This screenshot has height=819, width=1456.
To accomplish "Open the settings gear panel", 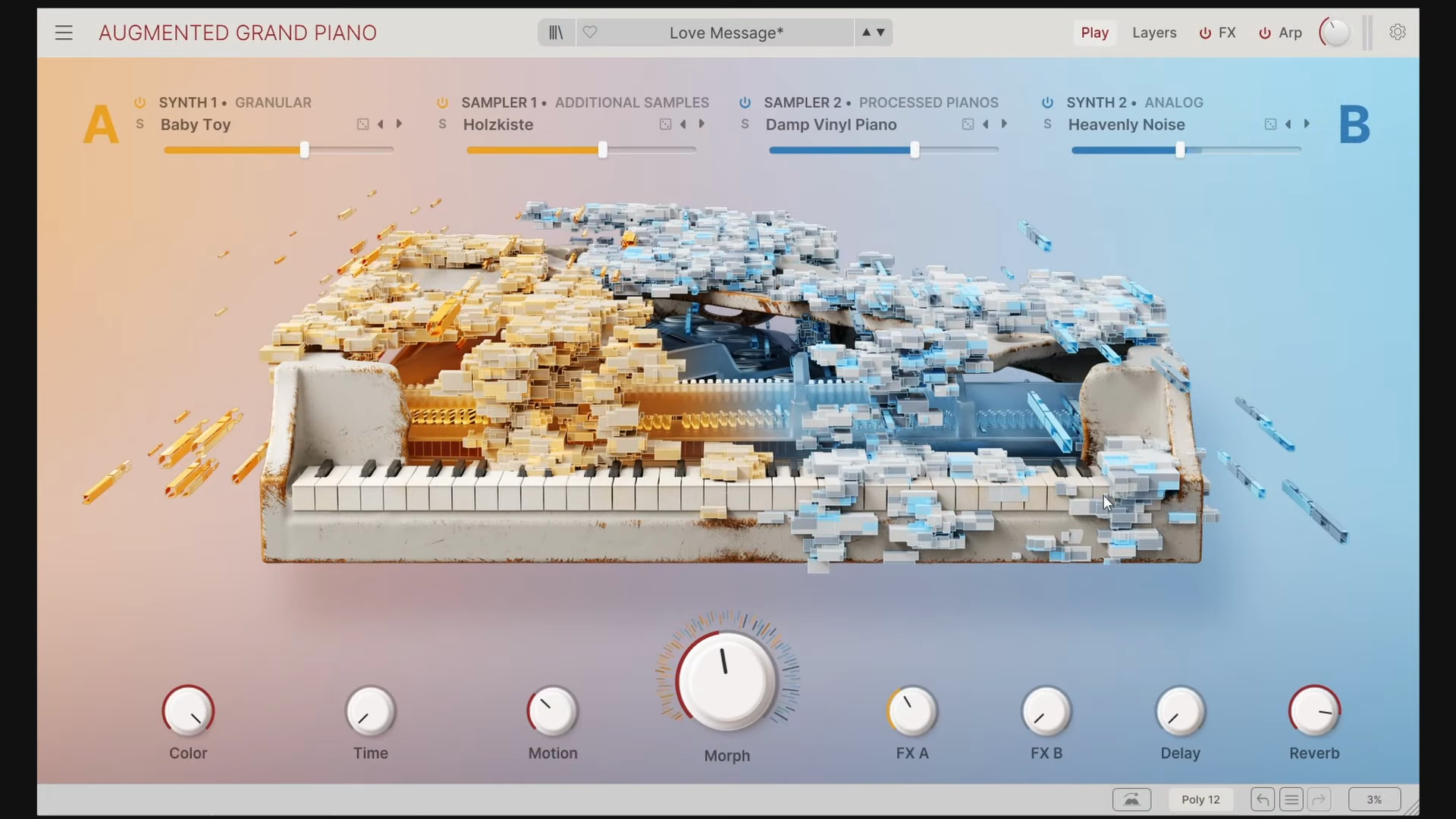I will click(1397, 33).
